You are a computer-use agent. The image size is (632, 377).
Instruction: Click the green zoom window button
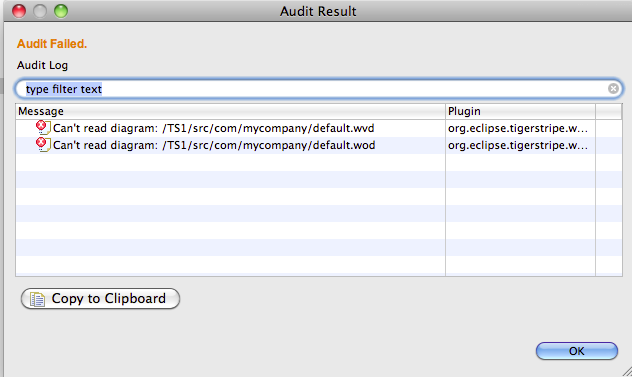61,11
